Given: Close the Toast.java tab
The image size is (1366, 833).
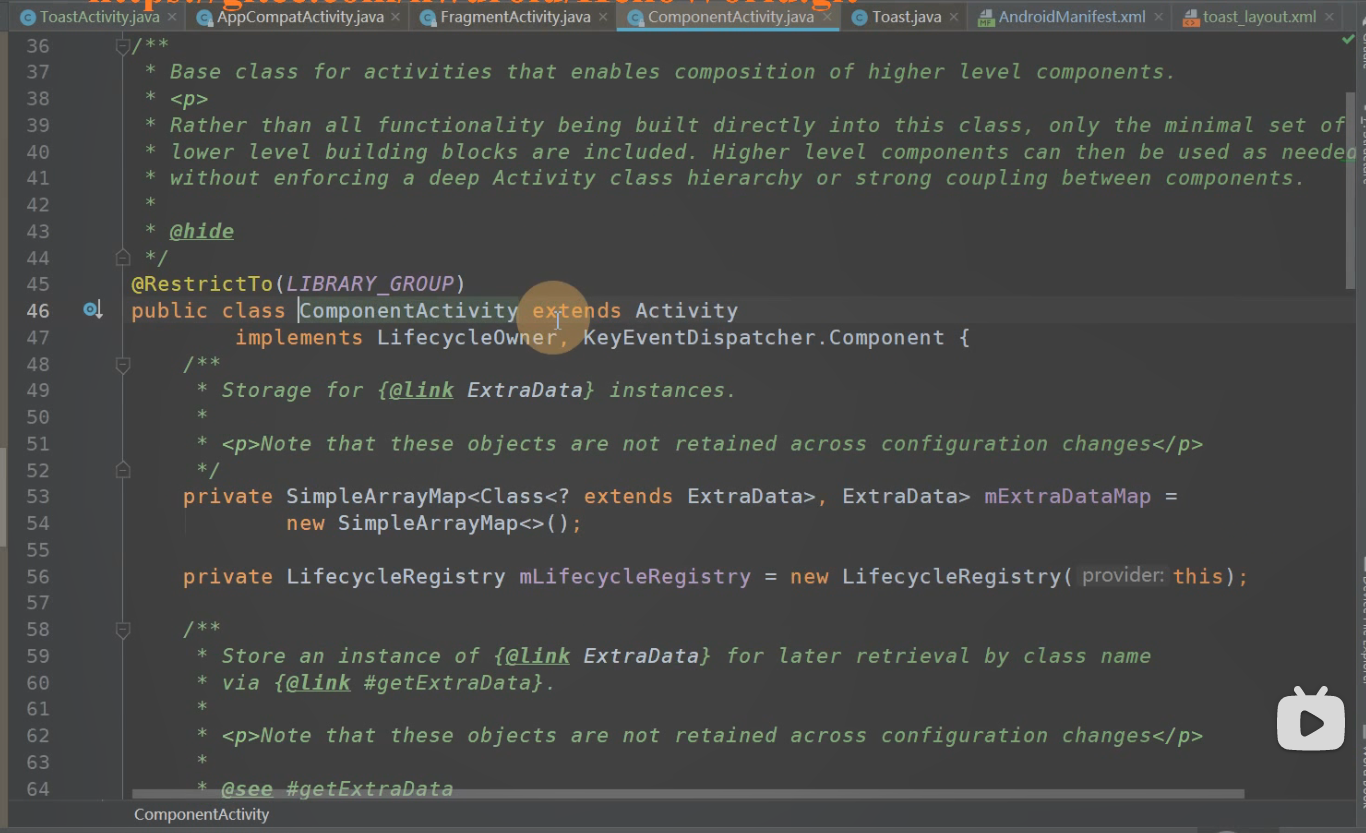Looking at the screenshot, I should pyautogui.click(x=953, y=17).
